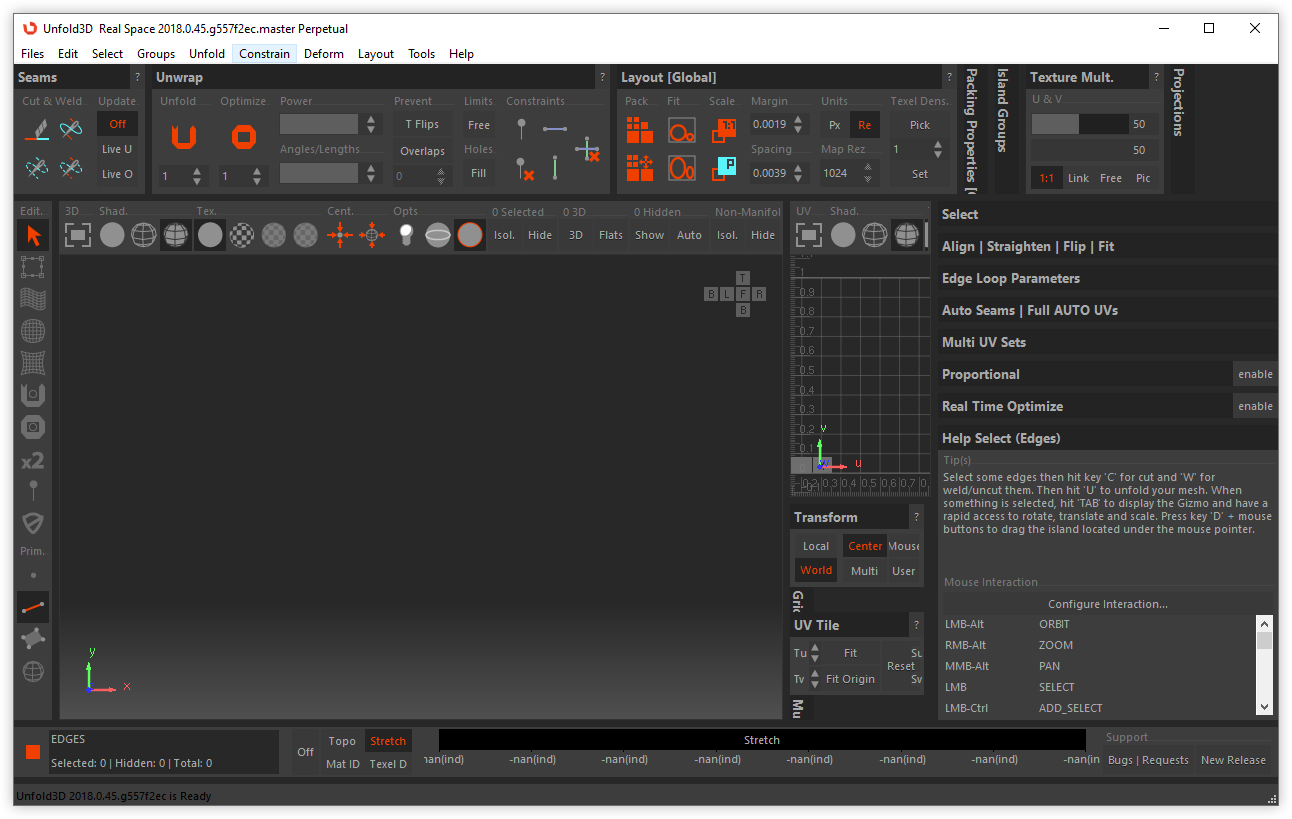Screen dimensions: 1292x819
Task: Switch Units to Re
Action: pos(865,125)
